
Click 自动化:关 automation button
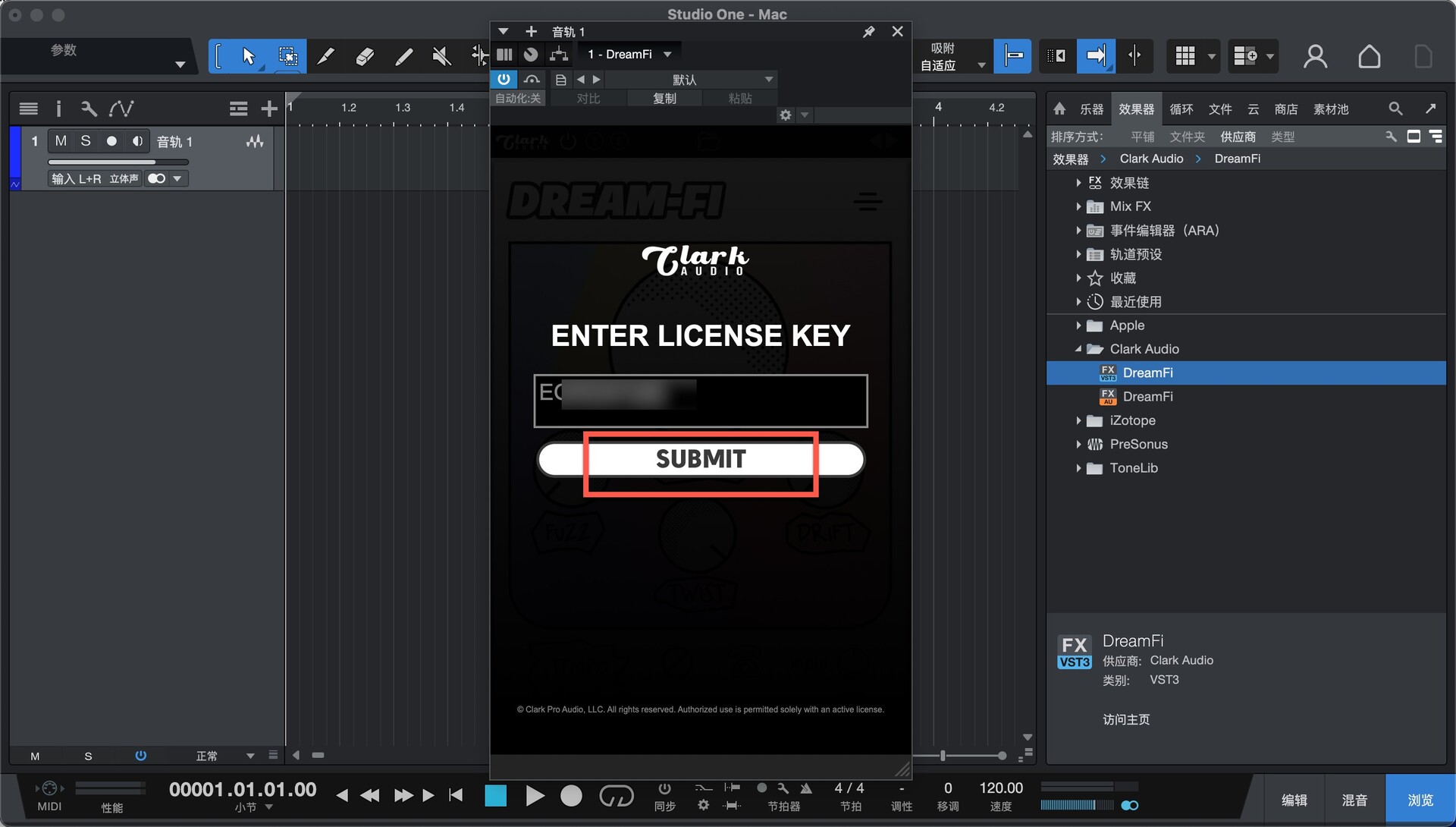coord(518,99)
